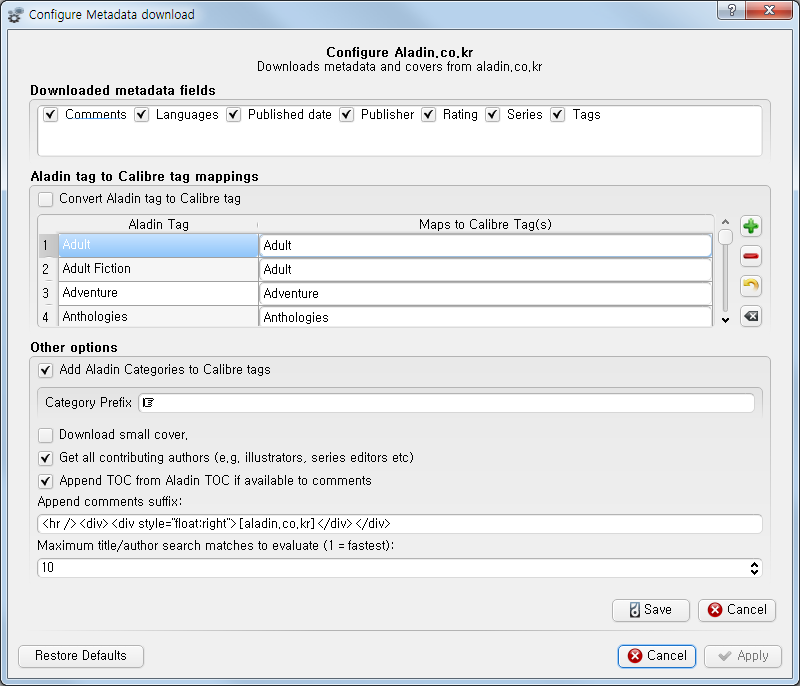The image size is (800, 686).
Task: Uncheck the Languages metadata field
Action: pyautogui.click(x=141, y=115)
